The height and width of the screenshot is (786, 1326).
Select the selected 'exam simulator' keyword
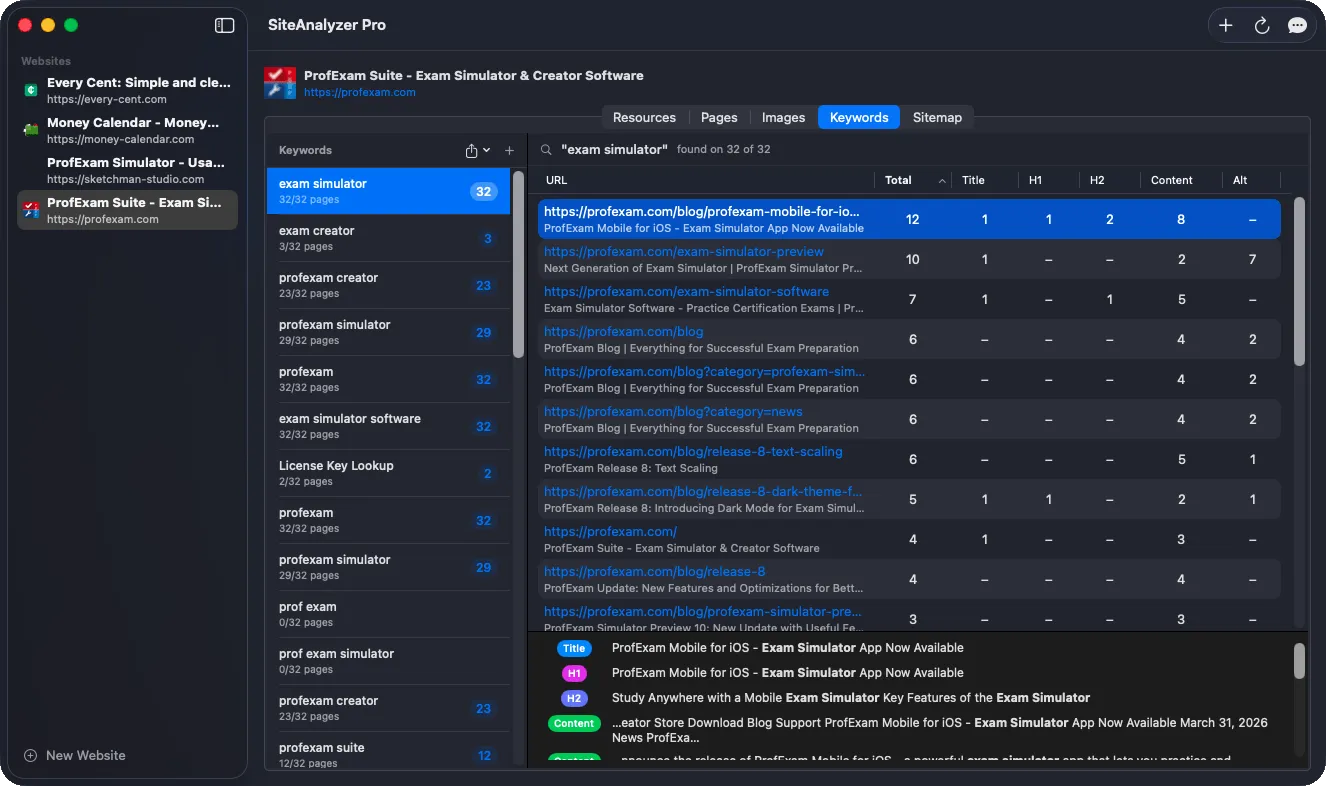pyautogui.click(x=388, y=191)
